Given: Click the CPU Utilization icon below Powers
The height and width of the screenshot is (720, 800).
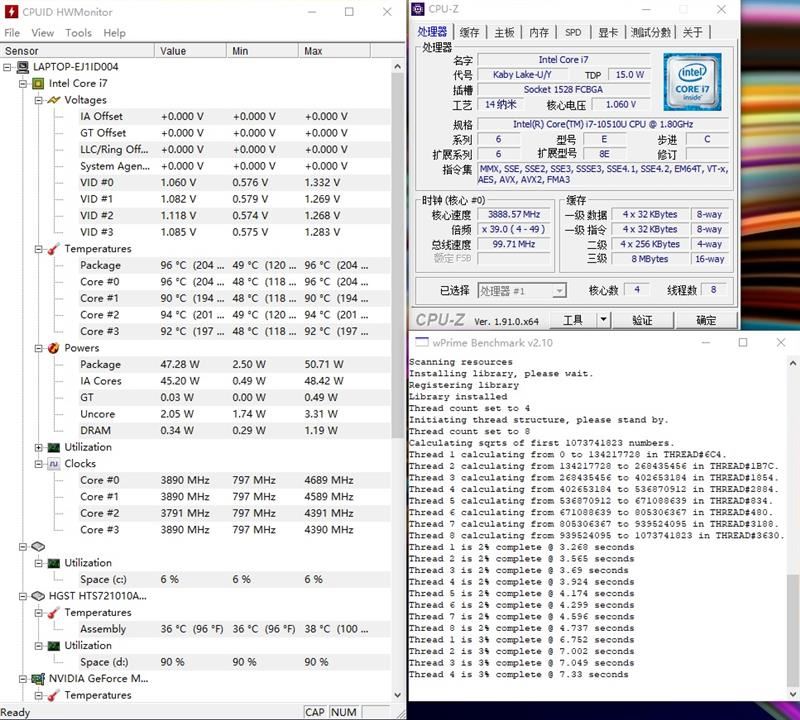Looking at the screenshot, I should [x=54, y=448].
